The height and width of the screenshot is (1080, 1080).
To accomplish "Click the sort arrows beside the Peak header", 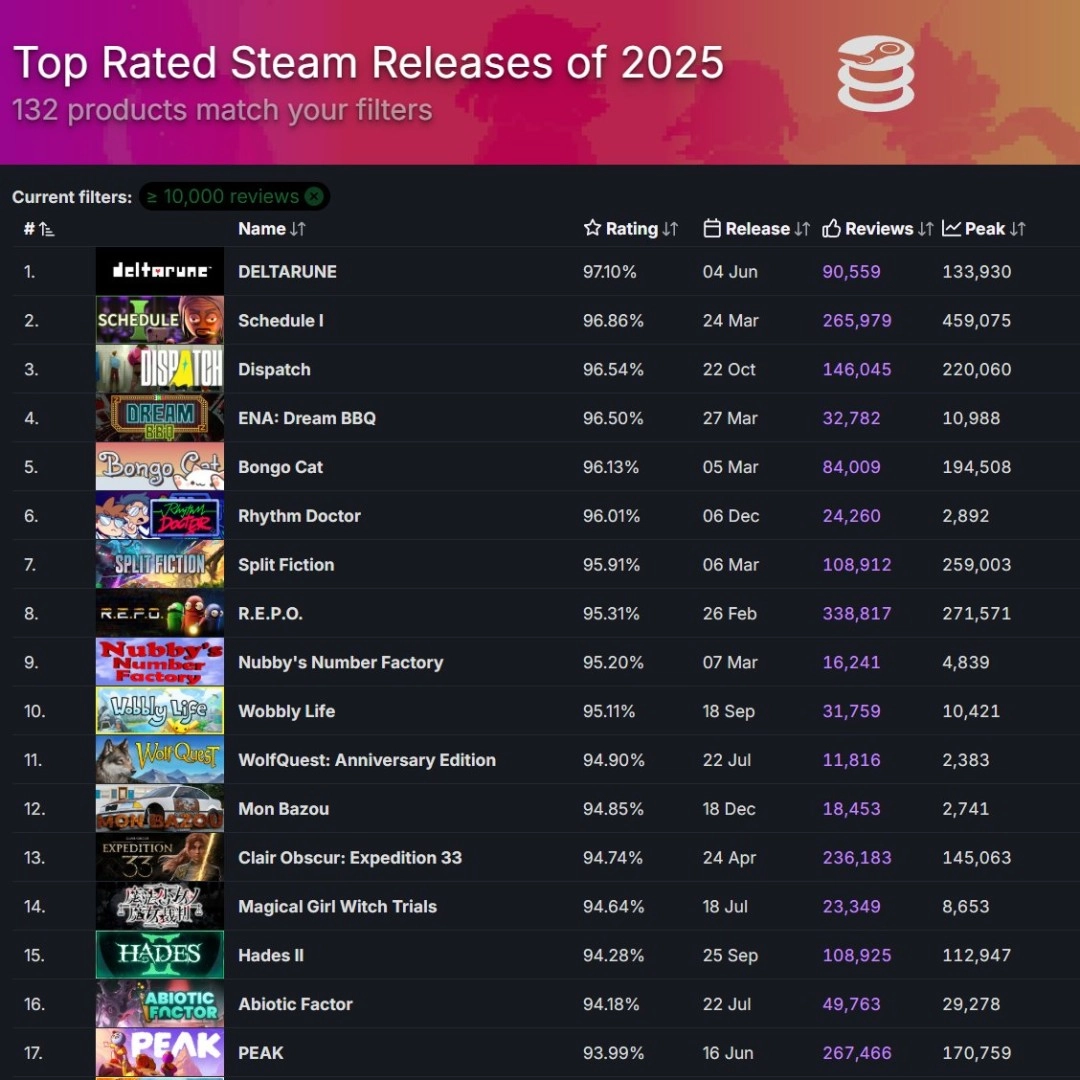I will pos(1018,228).
